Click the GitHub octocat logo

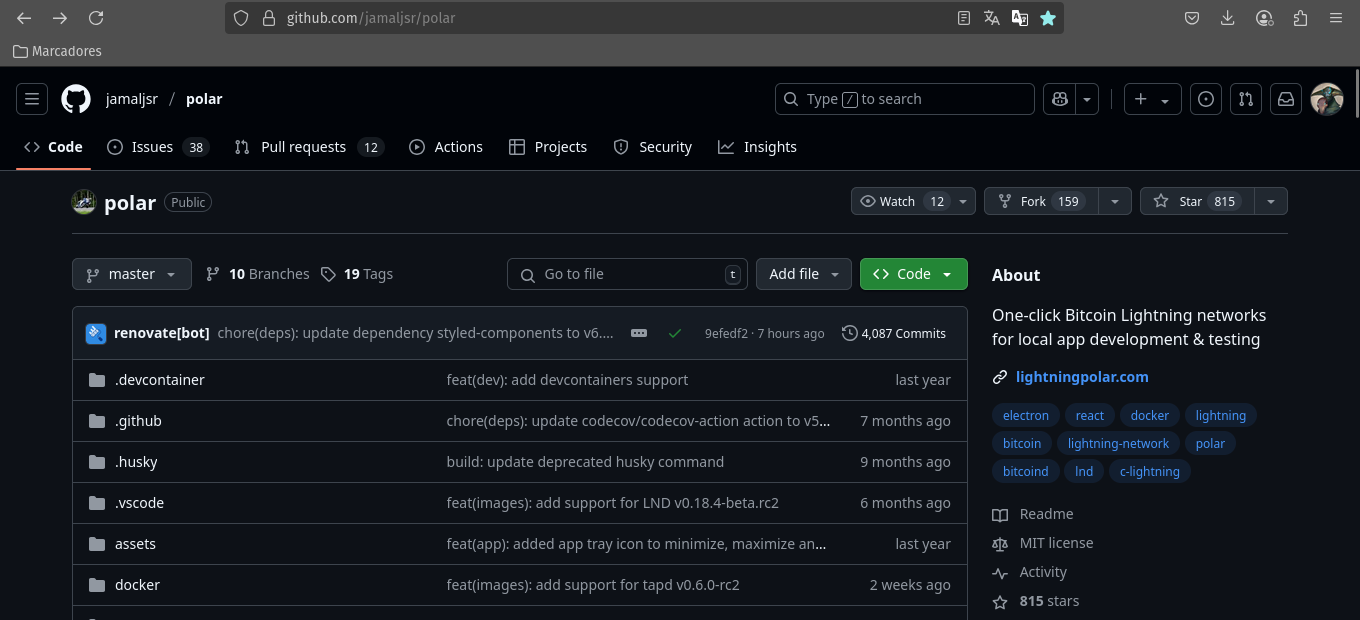tap(75, 98)
